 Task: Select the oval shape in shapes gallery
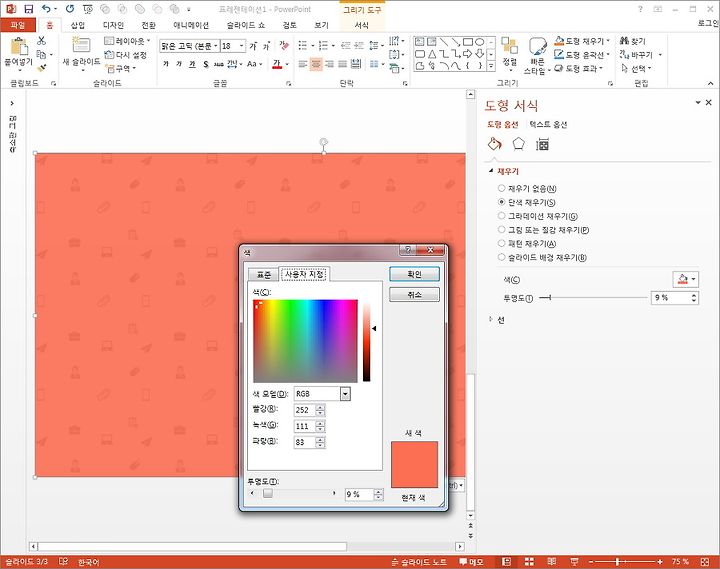click(x=479, y=42)
